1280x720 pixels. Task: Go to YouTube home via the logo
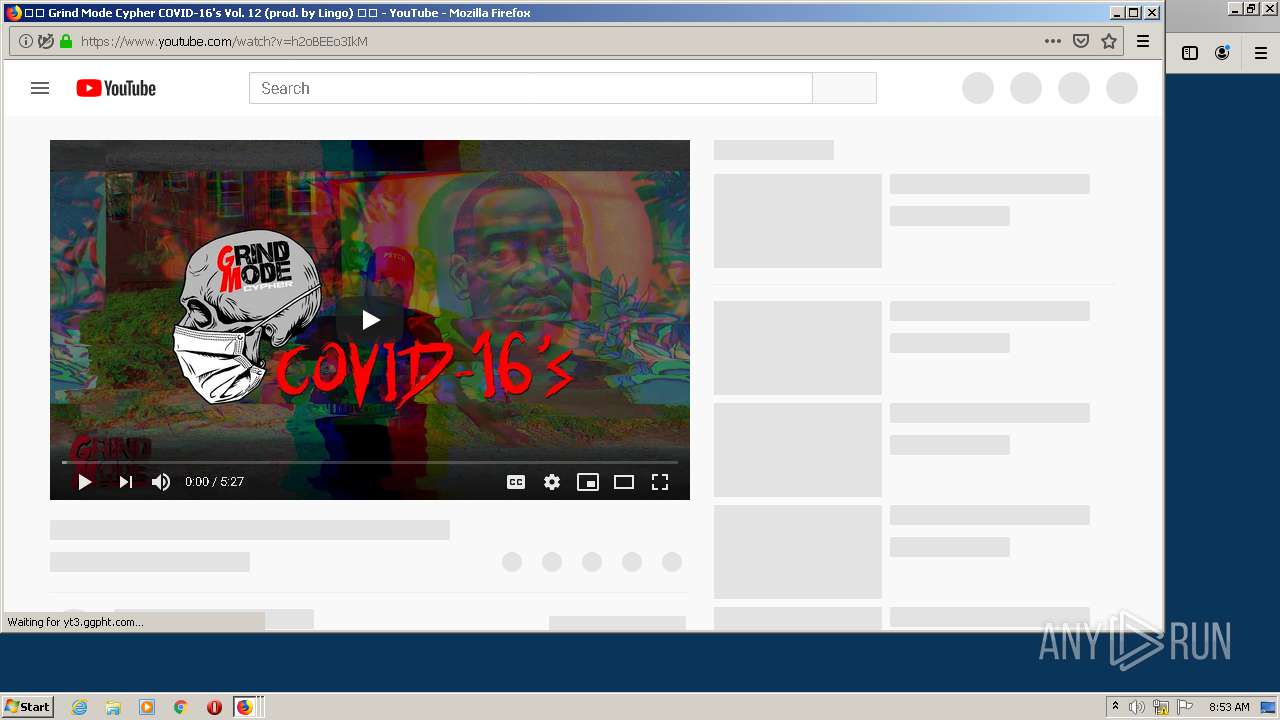pos(116,88)
